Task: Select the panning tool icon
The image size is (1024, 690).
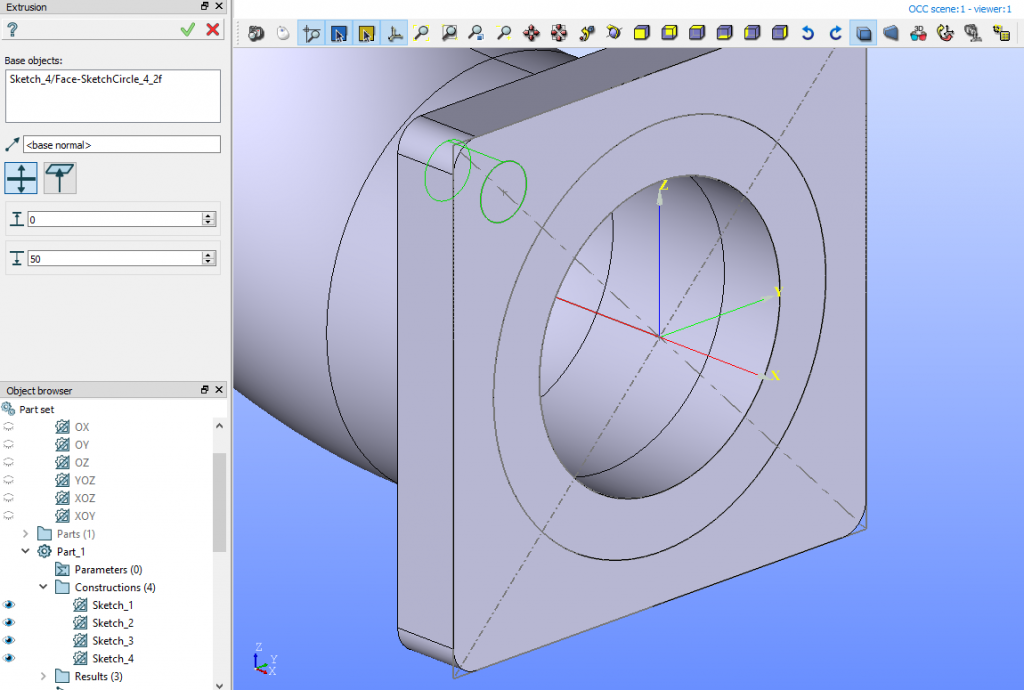Action: tap(533, 32)
